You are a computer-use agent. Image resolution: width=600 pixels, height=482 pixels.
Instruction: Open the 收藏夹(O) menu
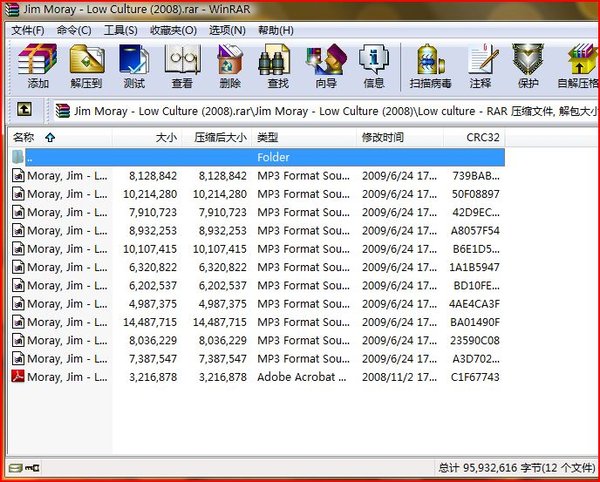173,30
